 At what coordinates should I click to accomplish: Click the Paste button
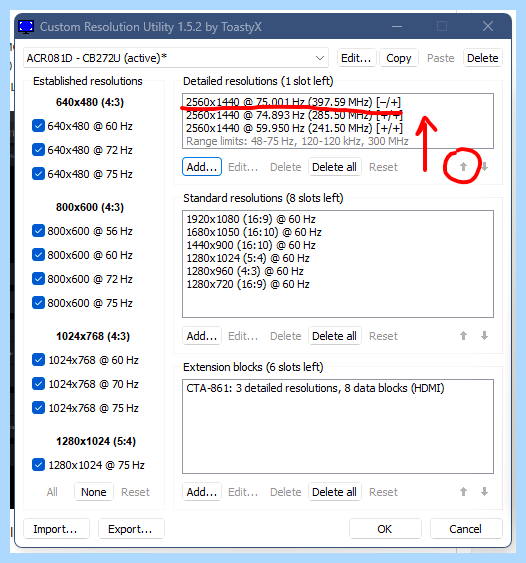coord(441,58)
